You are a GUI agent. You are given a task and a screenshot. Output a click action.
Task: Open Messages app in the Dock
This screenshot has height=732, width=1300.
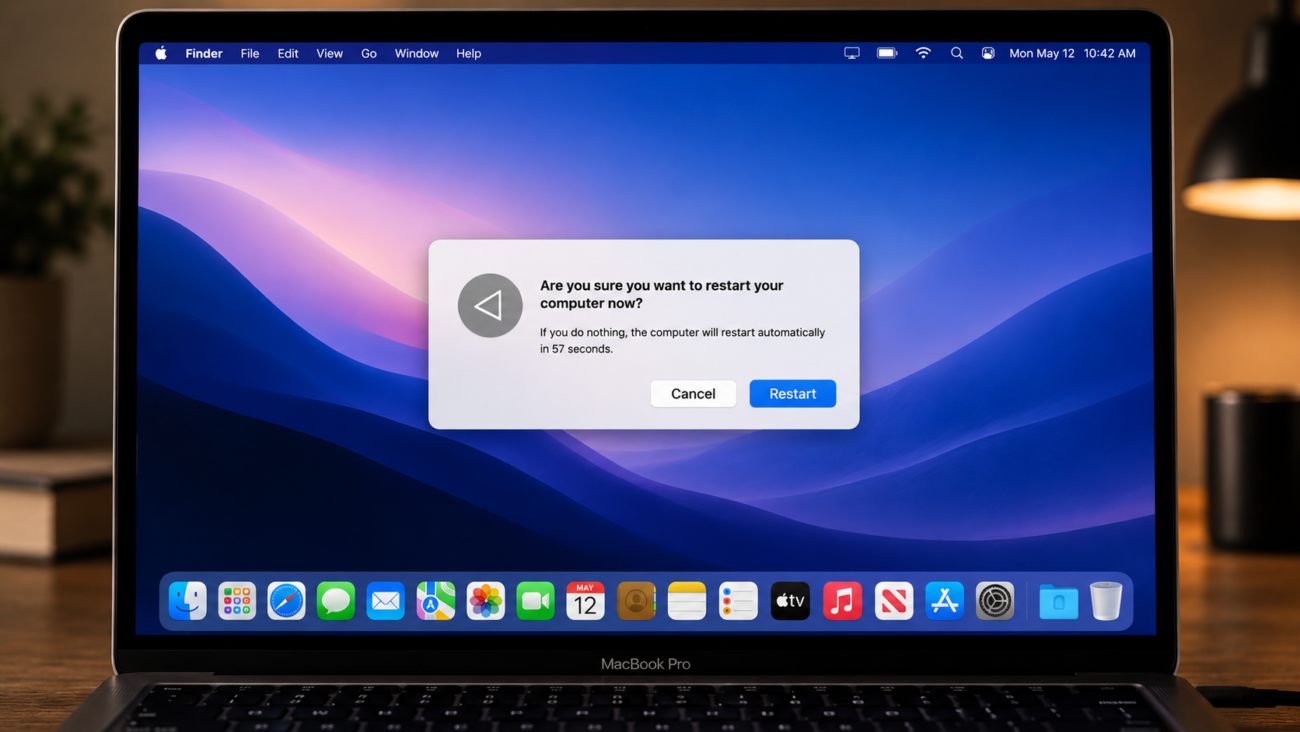click(336, 601)
